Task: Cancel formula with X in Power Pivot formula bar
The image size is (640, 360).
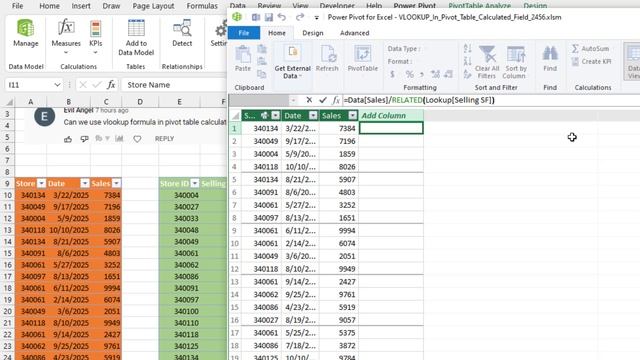Action: pos(309,100)
